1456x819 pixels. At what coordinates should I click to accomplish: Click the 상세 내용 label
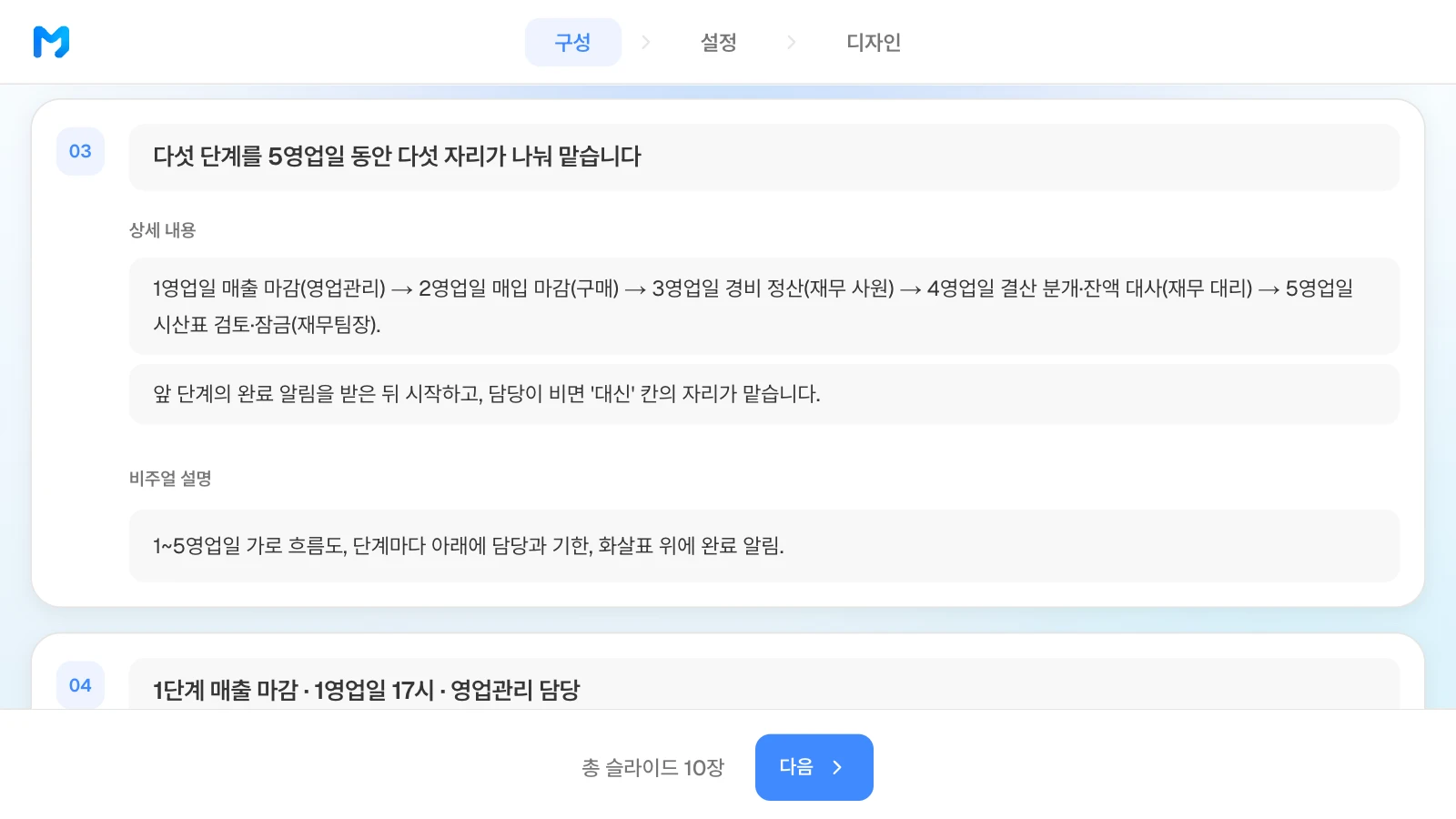point(162,230)
